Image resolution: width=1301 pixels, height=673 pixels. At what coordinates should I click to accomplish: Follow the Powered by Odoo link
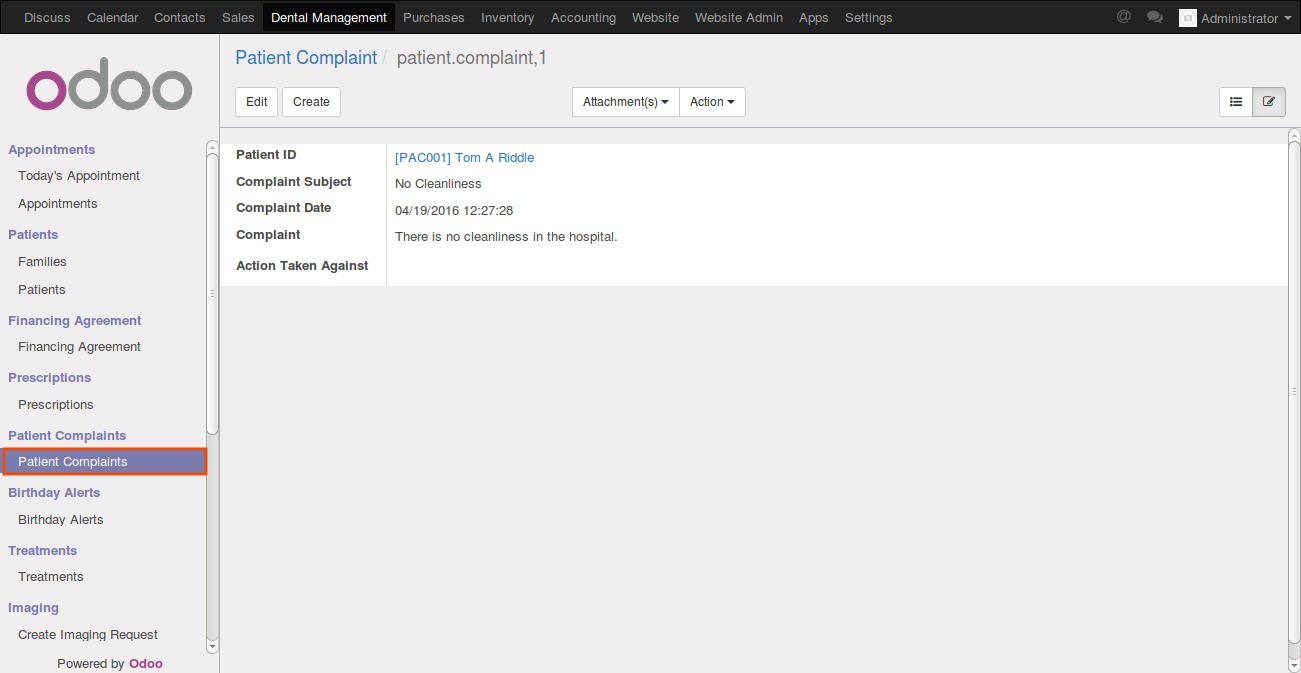145,663
